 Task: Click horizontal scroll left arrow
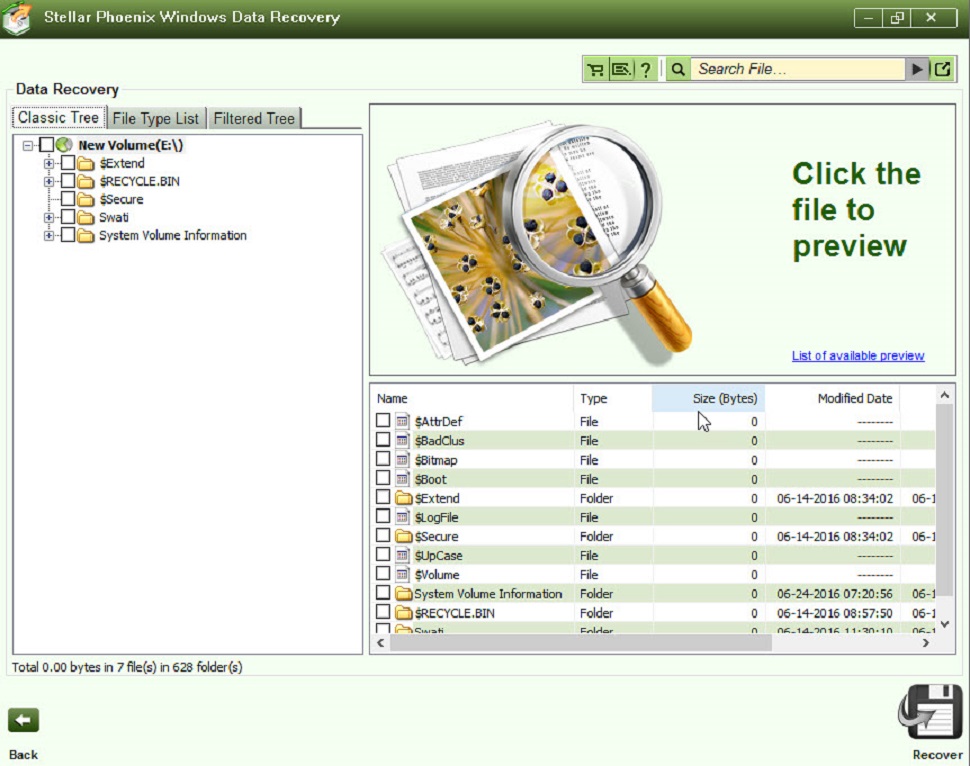[381, 643]
